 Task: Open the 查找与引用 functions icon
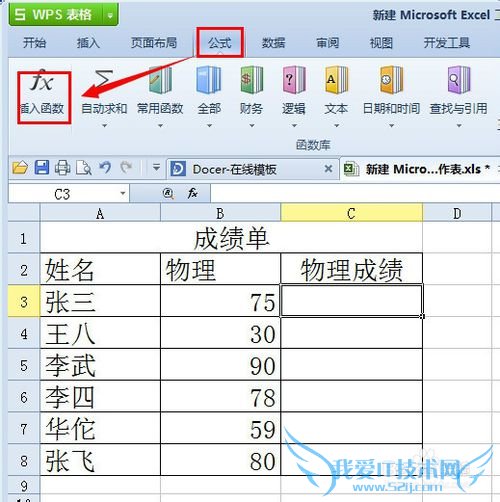point(459,80)
